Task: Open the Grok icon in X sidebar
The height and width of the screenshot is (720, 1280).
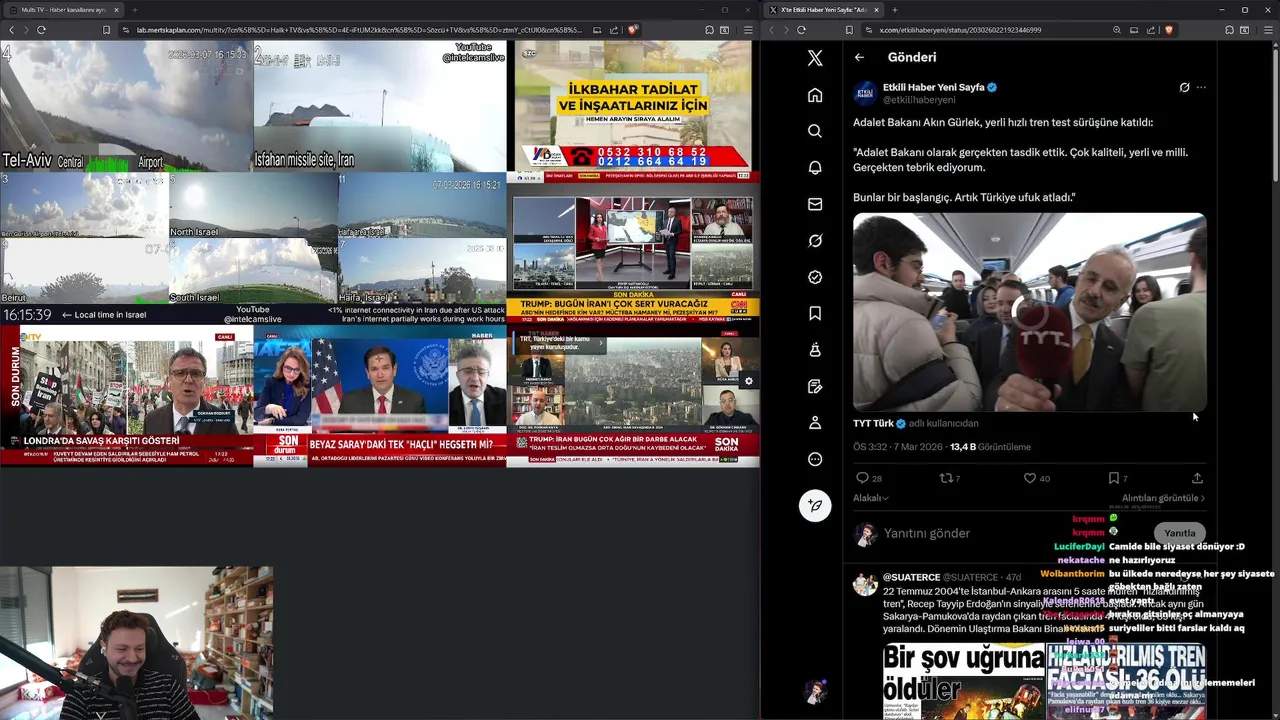Action: coord(815,241)
